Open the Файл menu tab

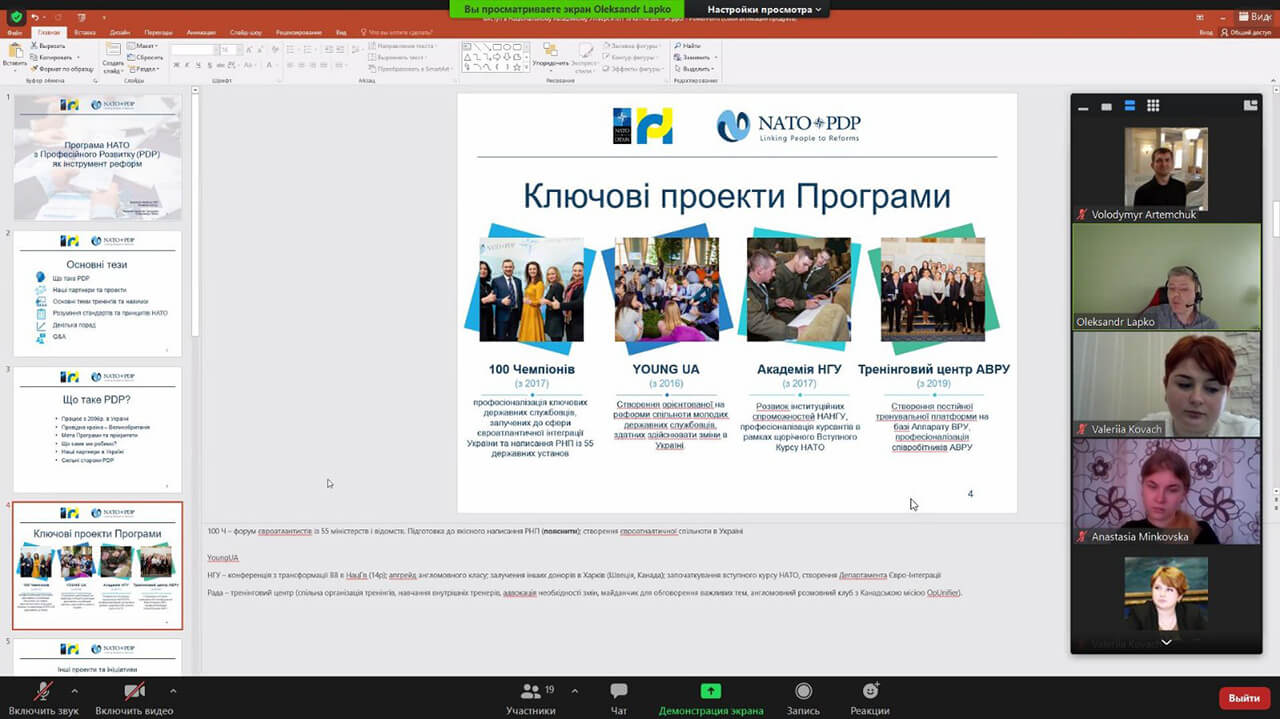[x=14, y=32]
